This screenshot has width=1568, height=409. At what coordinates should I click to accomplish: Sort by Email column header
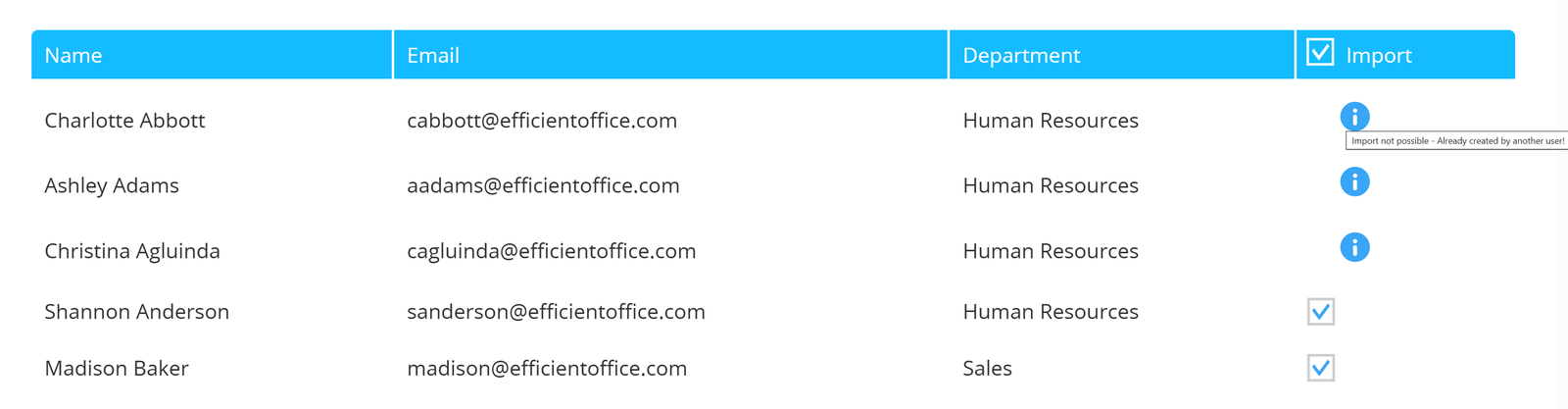click(433, 56)
